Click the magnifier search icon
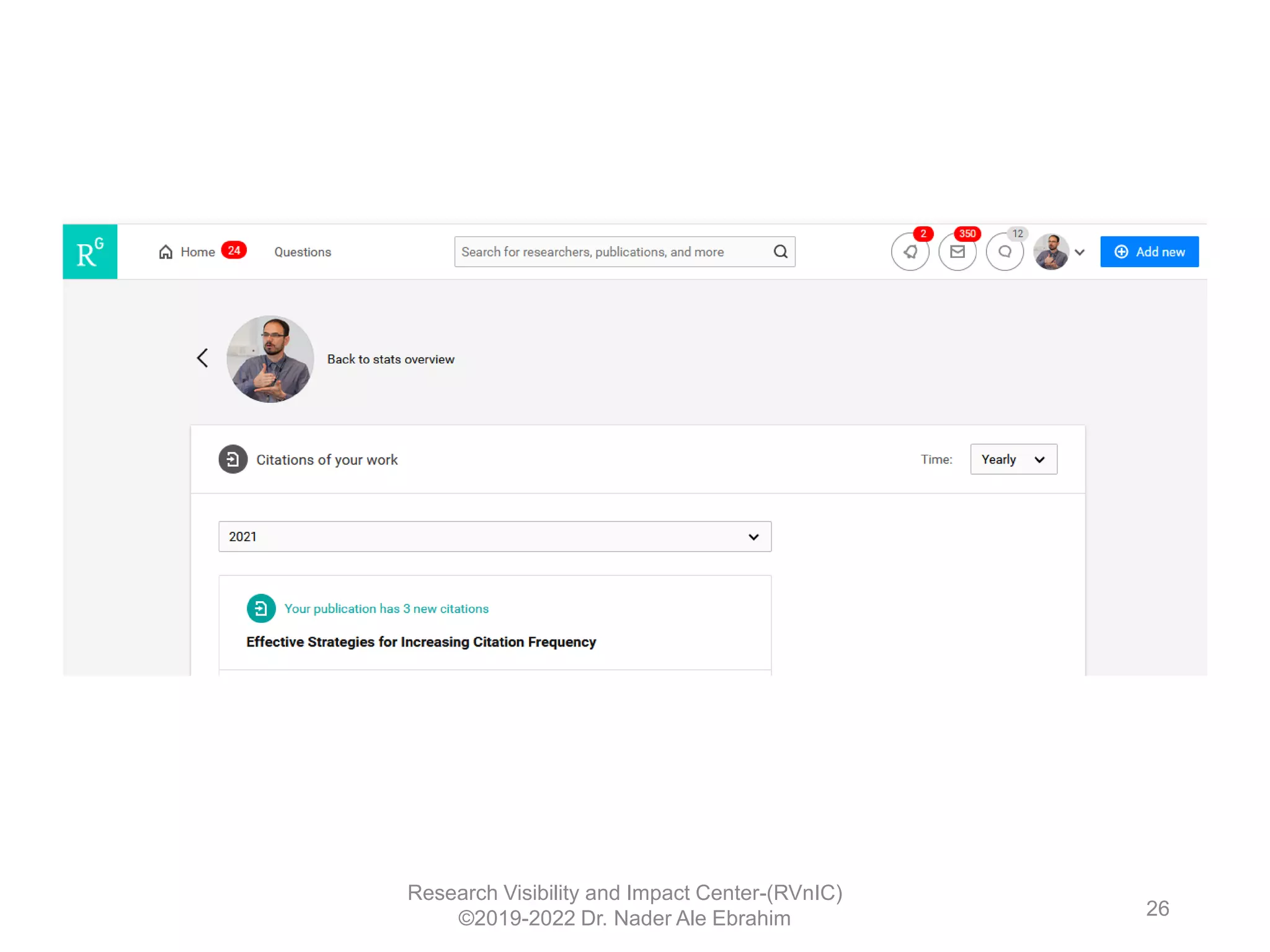 [x=781, y=252]
